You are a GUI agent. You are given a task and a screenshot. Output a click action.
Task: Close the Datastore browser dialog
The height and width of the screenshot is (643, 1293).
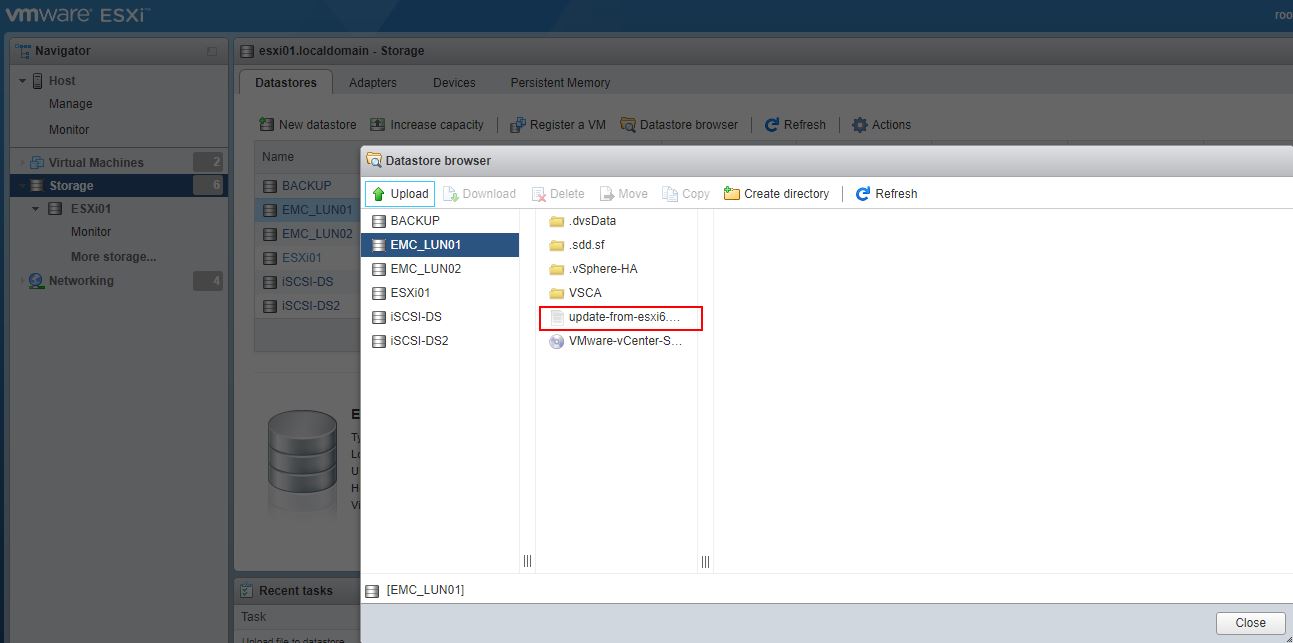point(1250,623)
